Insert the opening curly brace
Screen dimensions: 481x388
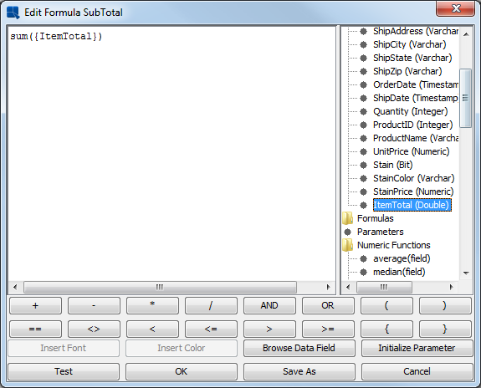386,329
